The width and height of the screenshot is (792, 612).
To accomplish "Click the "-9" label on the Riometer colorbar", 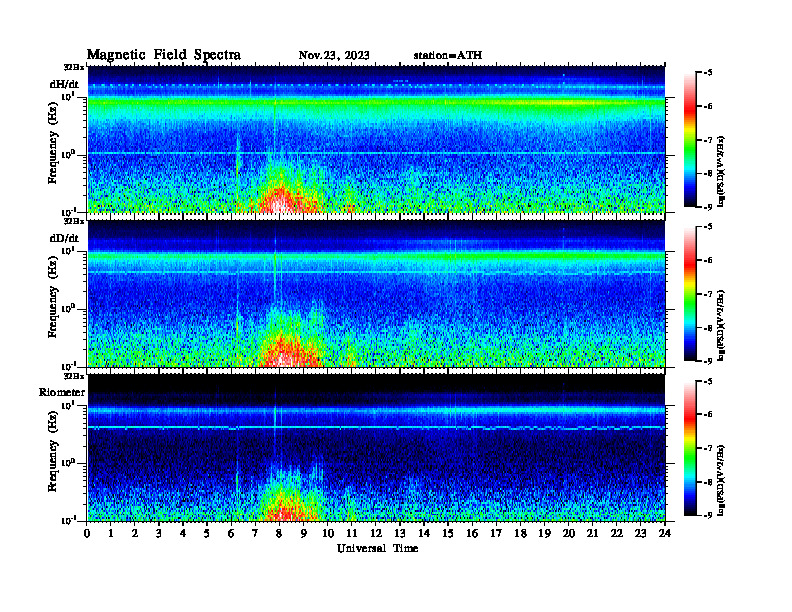I will [708, 515].
